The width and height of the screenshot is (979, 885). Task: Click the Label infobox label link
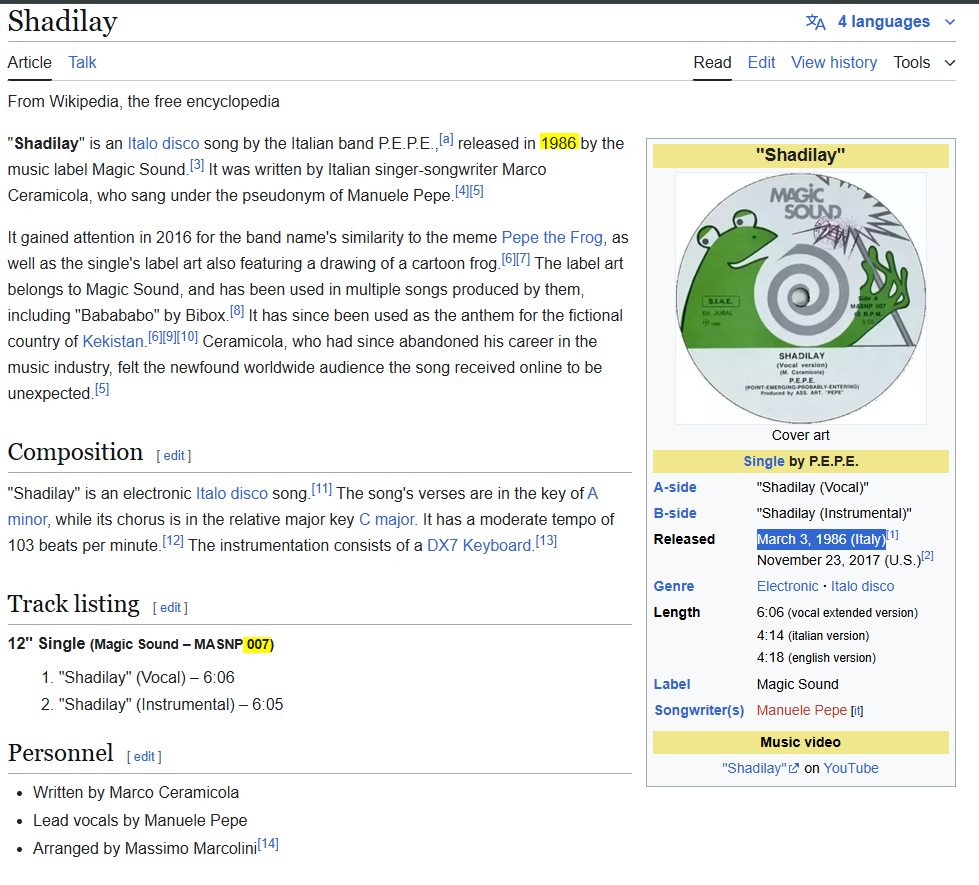click(672, 685)
